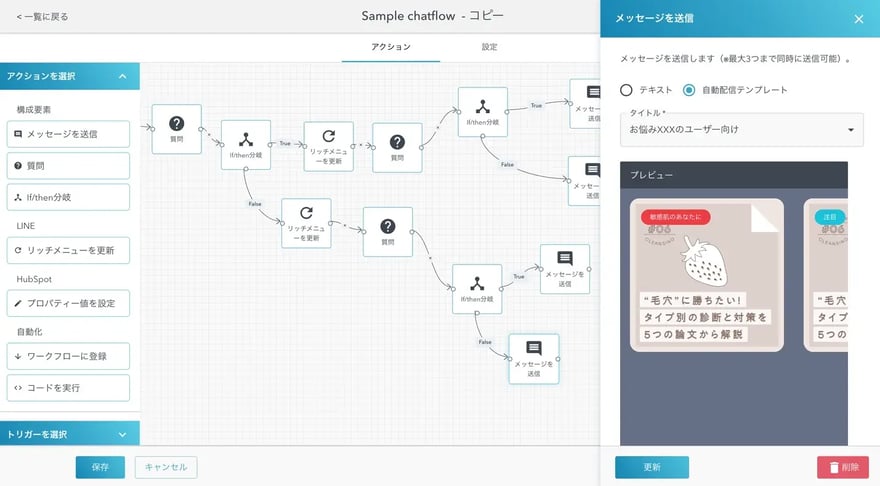Select the テキスト radio button
Viewport: 880px width, 486px height.
click(627, 90)
